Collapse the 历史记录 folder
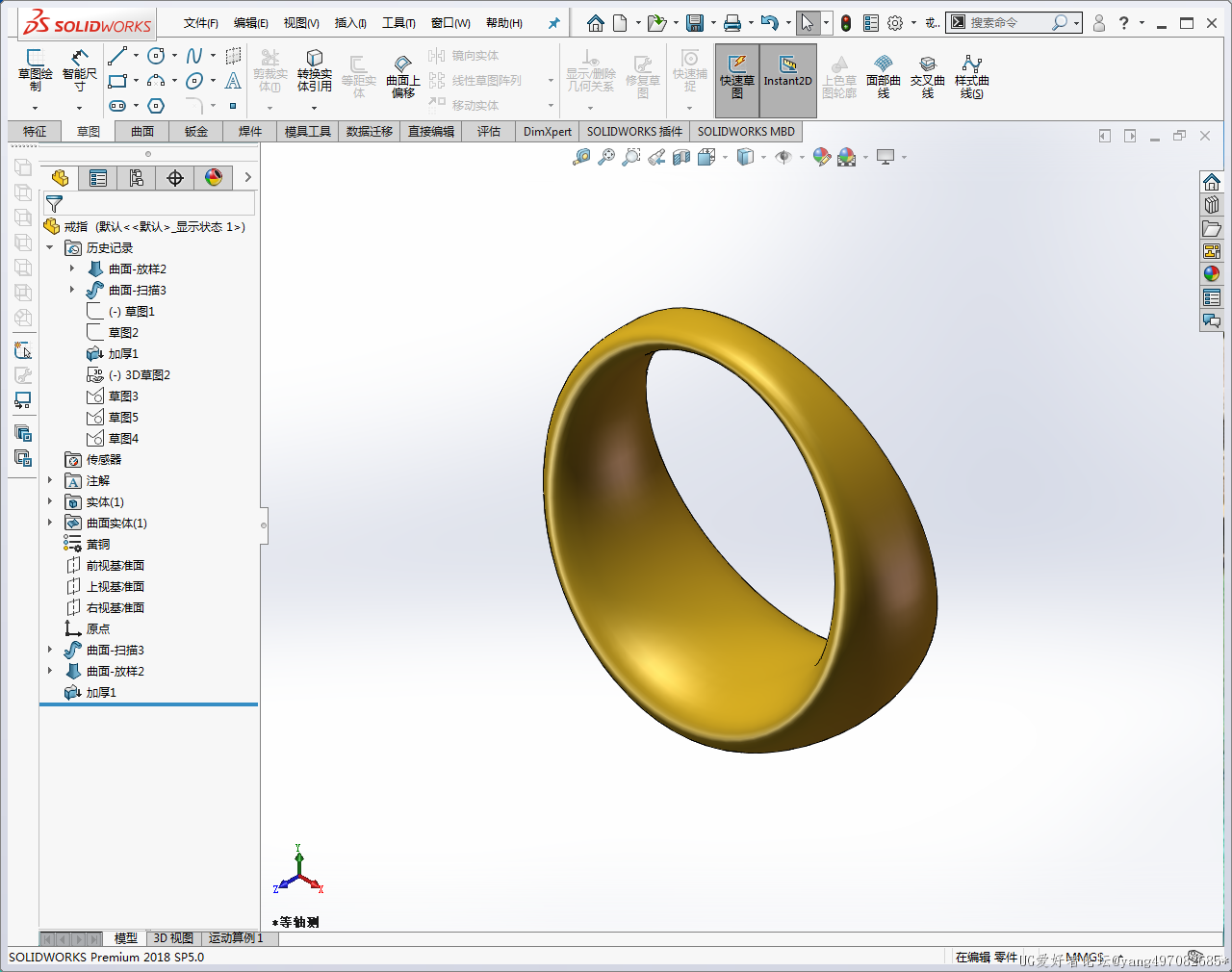The image size is (1232, 972). click(50, 248)
